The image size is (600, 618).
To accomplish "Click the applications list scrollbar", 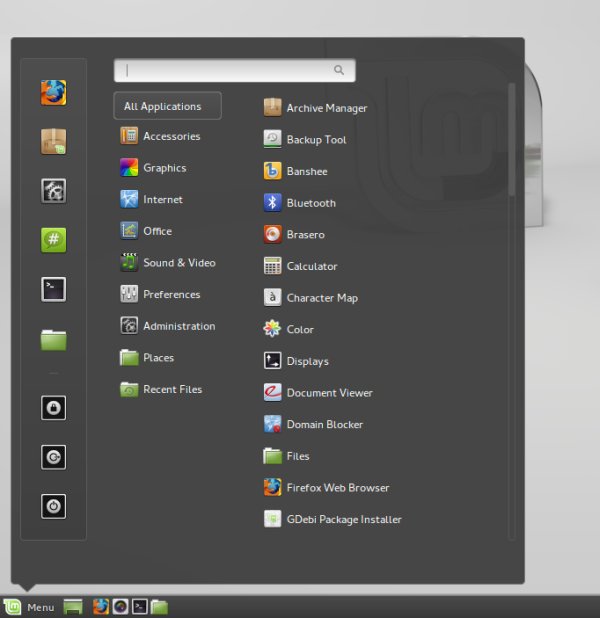I will tap(512, 140).
